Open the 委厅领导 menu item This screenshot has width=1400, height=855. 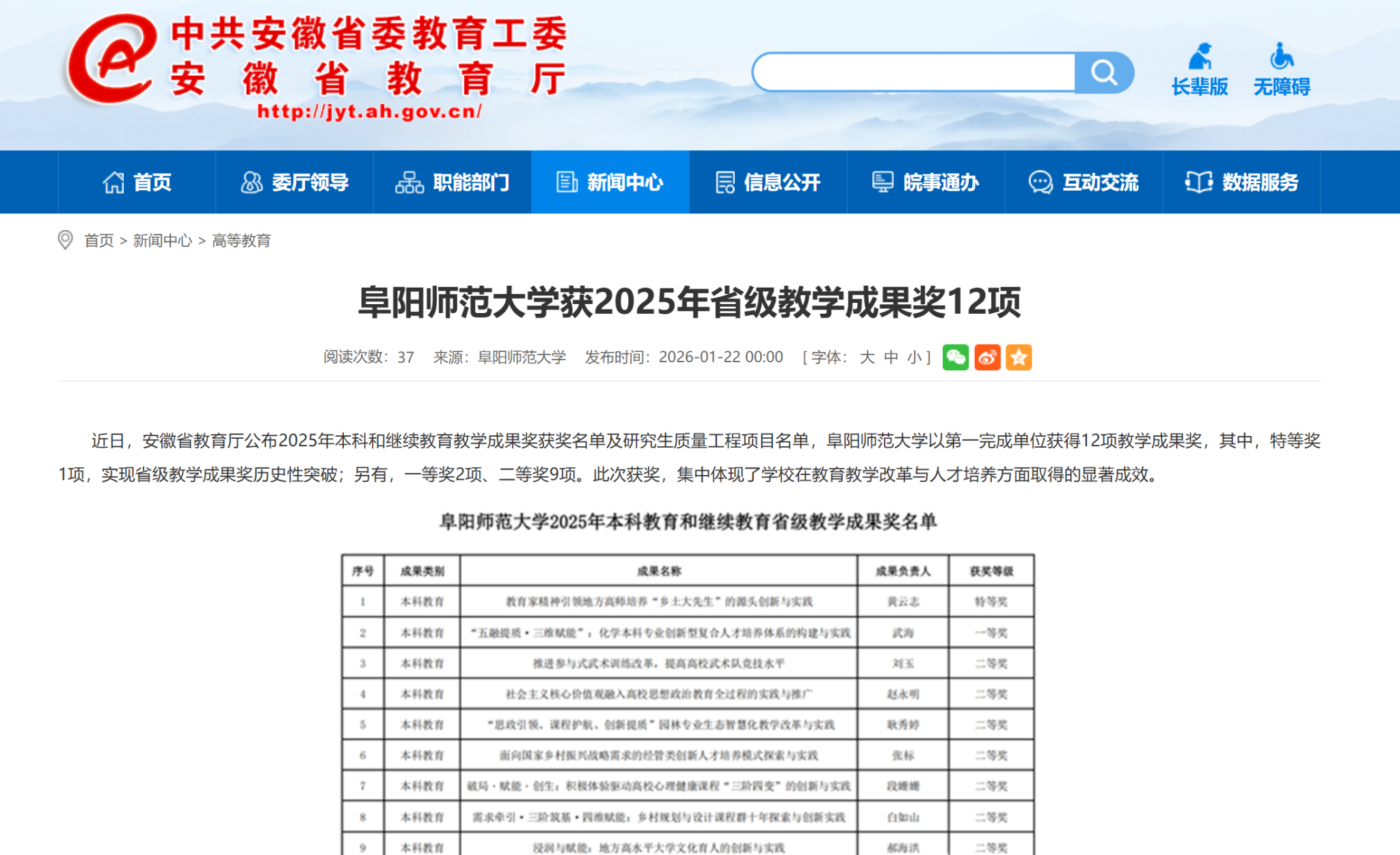[295, 182]
